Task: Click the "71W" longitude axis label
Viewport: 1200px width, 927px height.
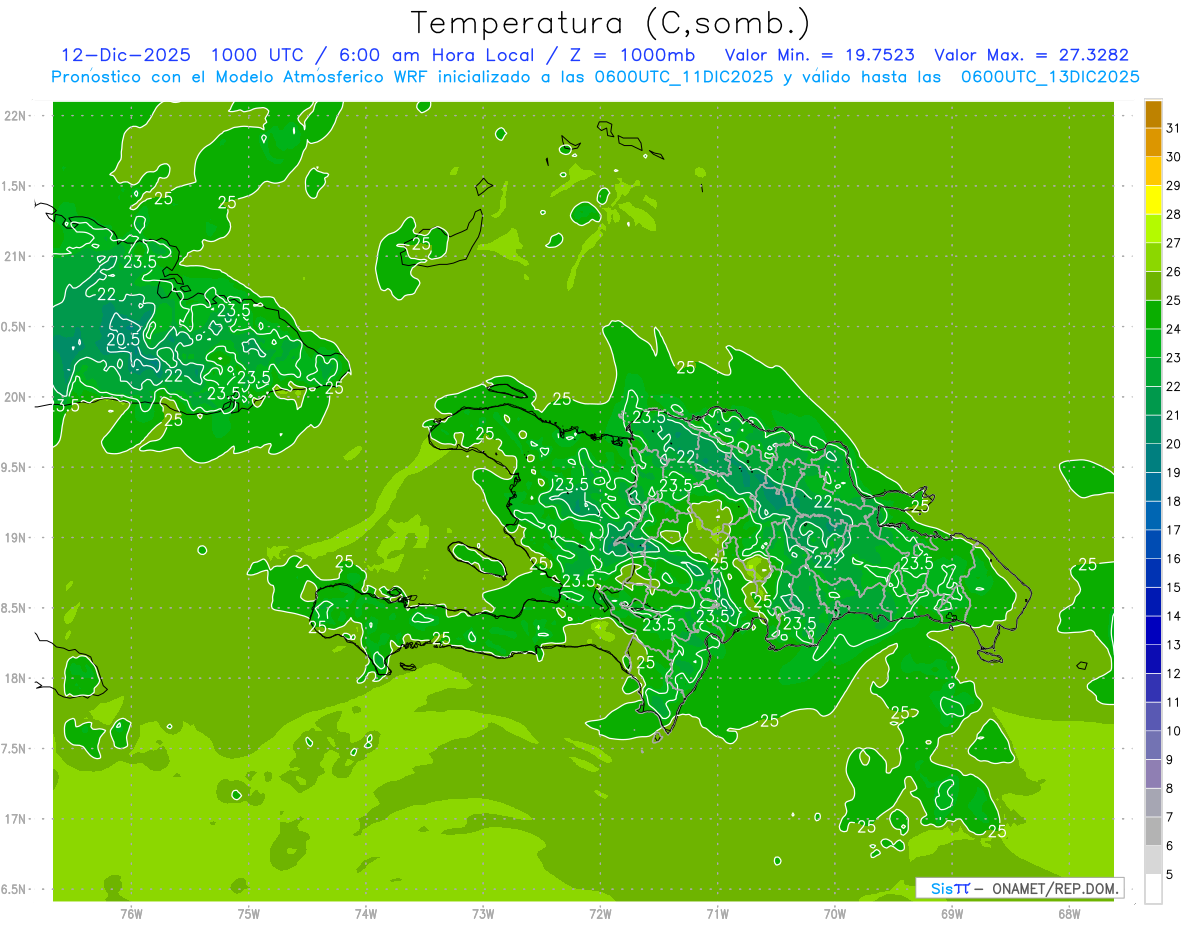Action: click(x=717, y=914)
